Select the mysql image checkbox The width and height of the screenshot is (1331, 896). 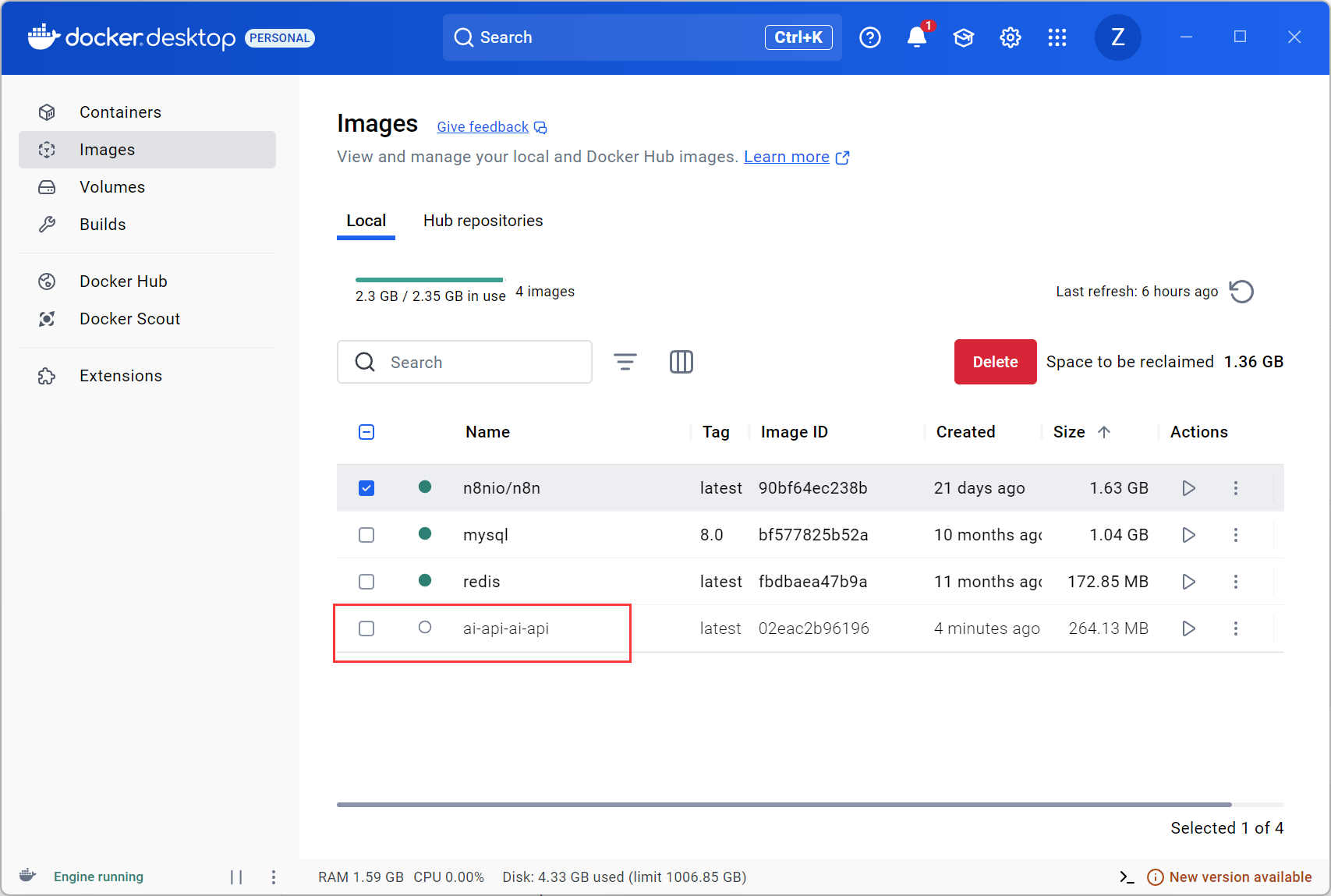(366, 535)
